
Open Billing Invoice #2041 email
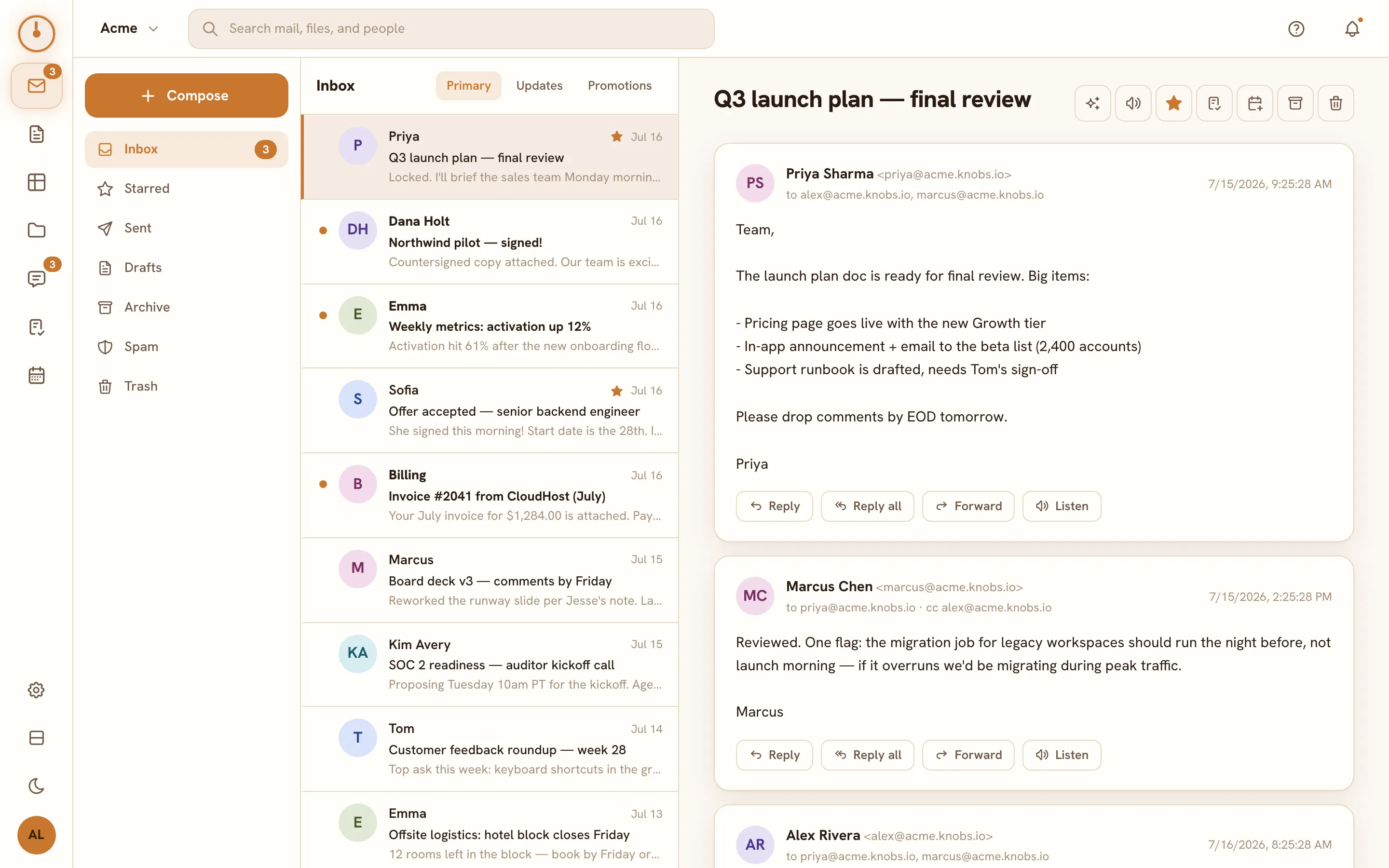[490, 495]
